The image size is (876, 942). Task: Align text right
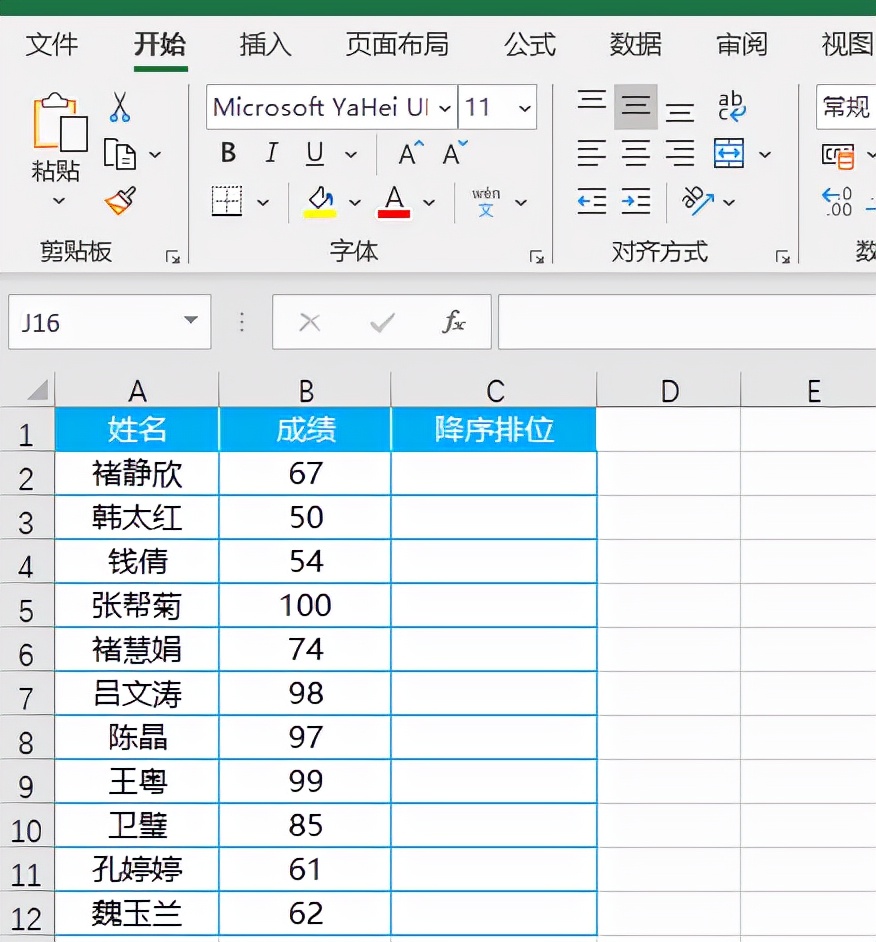[x=680, y=153]
